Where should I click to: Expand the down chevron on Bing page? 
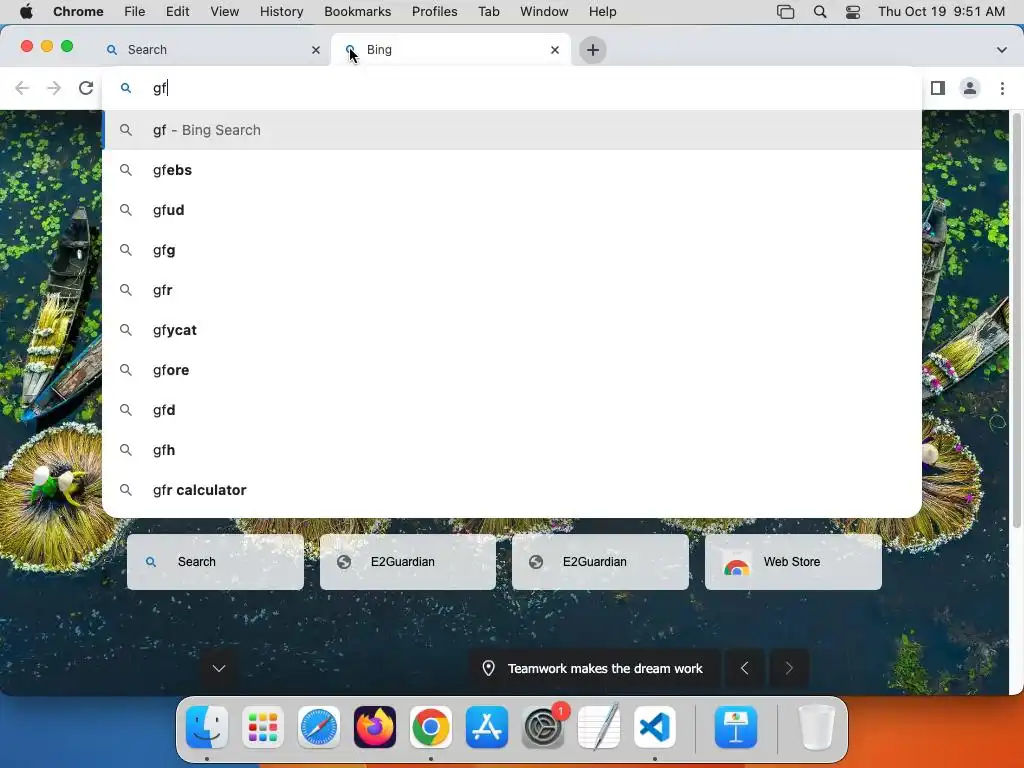(x=219, y=668)
